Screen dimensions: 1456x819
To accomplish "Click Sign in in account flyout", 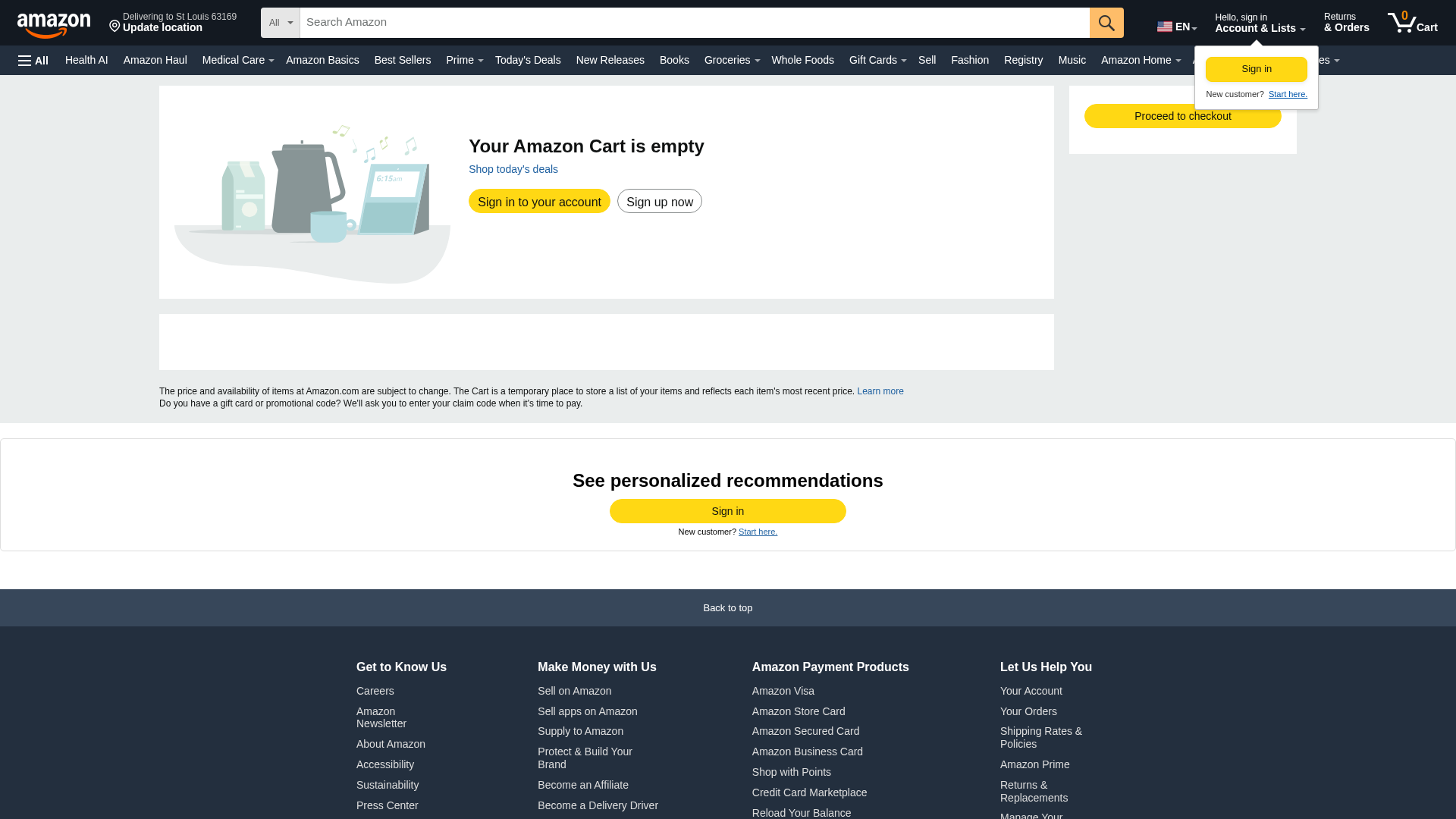I will tap(1257, 69).
